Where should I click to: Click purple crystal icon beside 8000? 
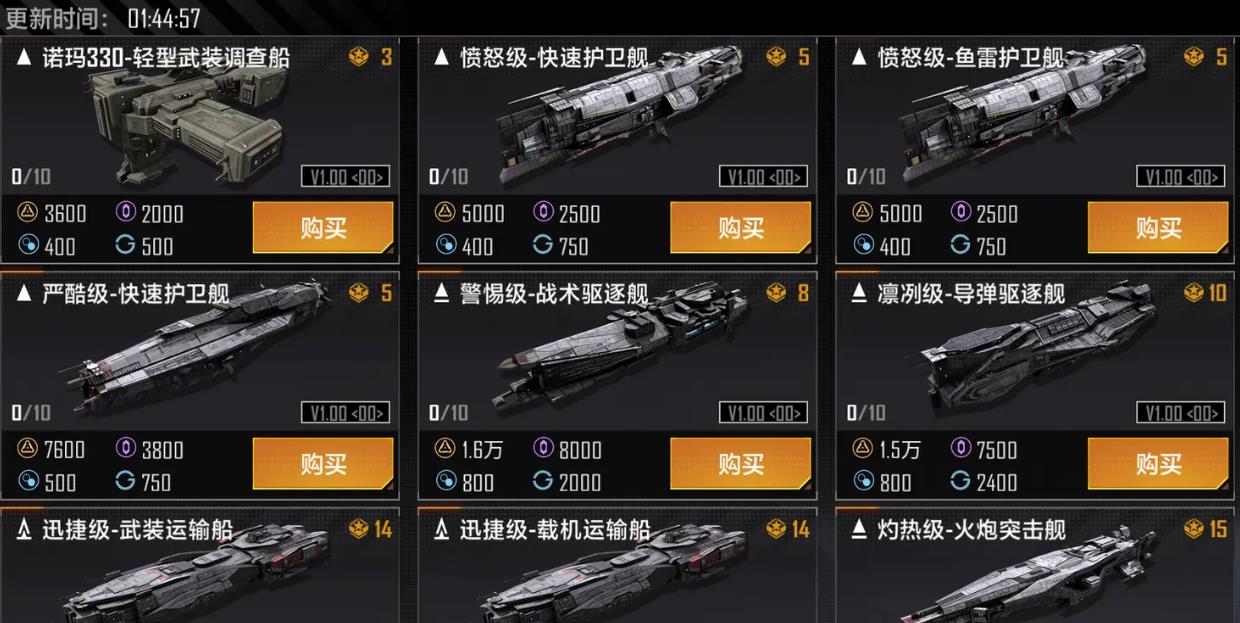point(543,448)
